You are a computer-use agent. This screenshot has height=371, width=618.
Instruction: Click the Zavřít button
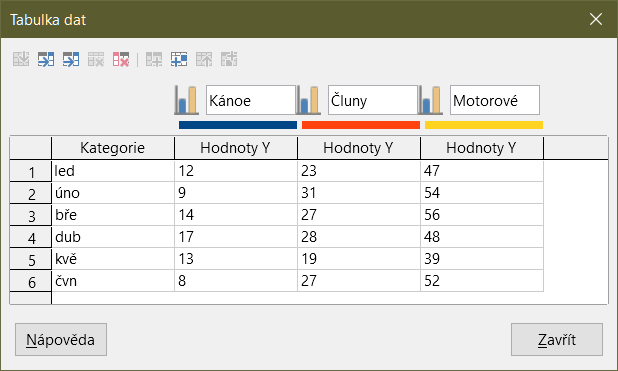click(557, 339)
